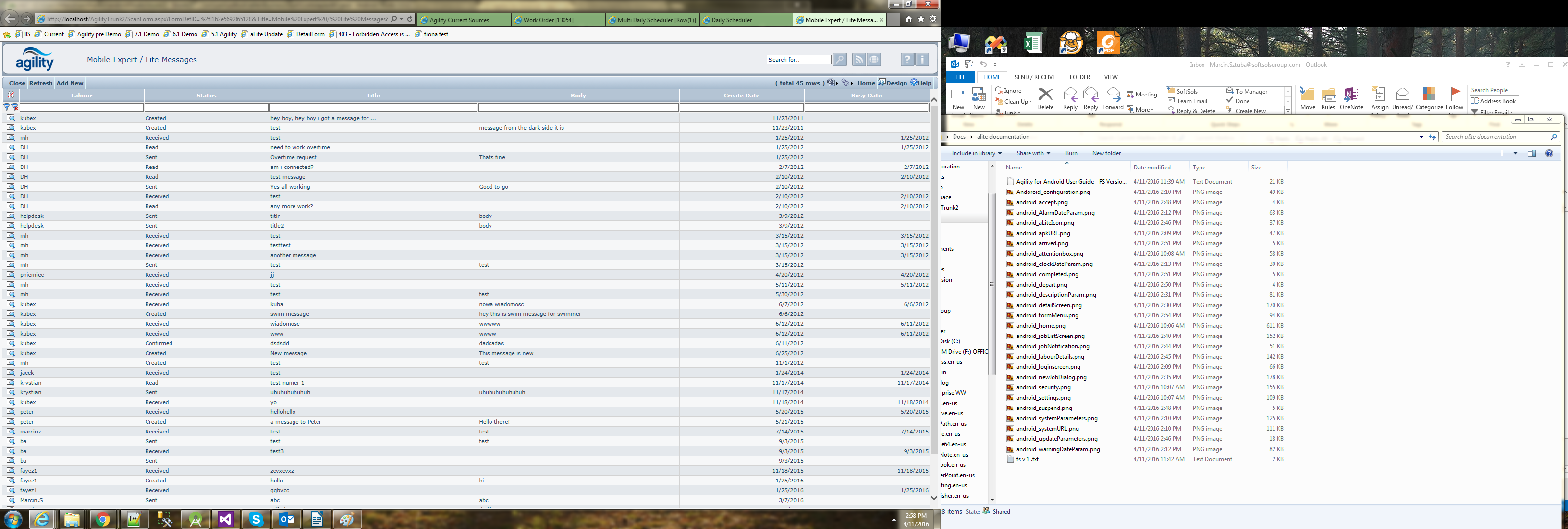Toggle the Explorer preview pane button
1568x529 pixels.
point(1531,153)
